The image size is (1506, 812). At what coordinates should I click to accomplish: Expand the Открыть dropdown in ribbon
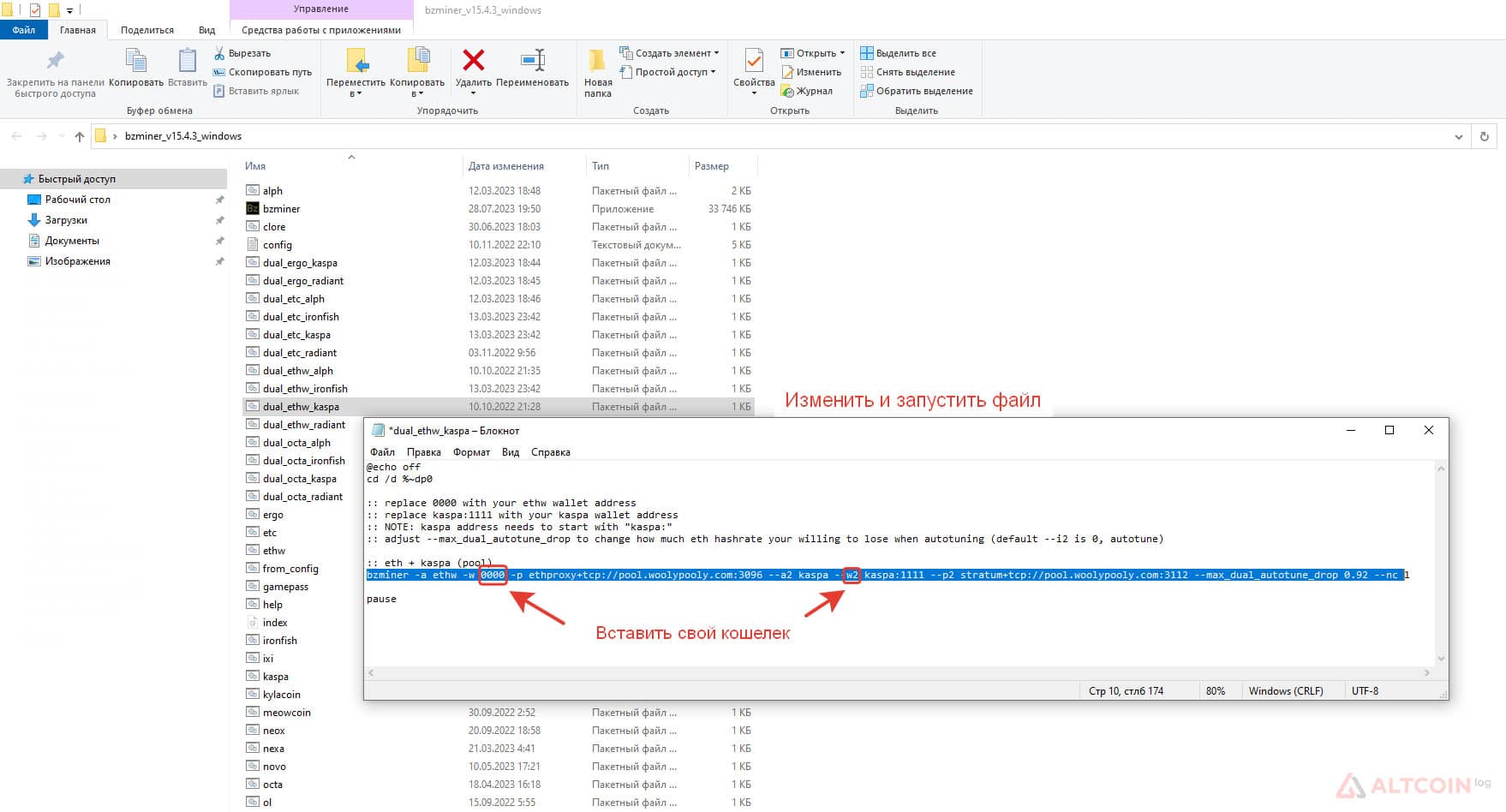(842, 53)
